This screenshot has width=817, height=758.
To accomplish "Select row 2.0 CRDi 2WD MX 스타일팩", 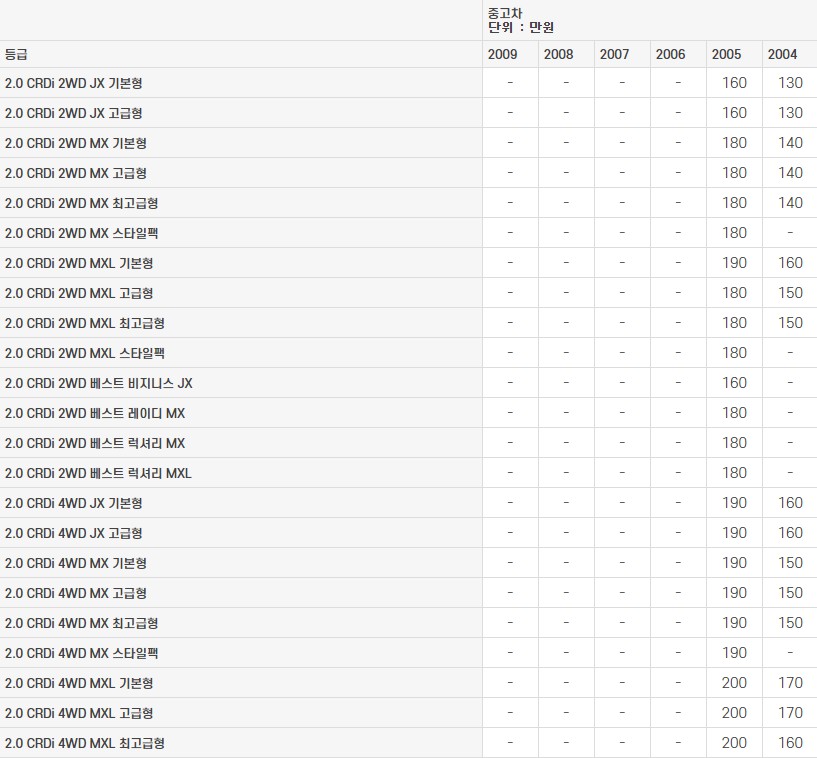I will (408, 233).
